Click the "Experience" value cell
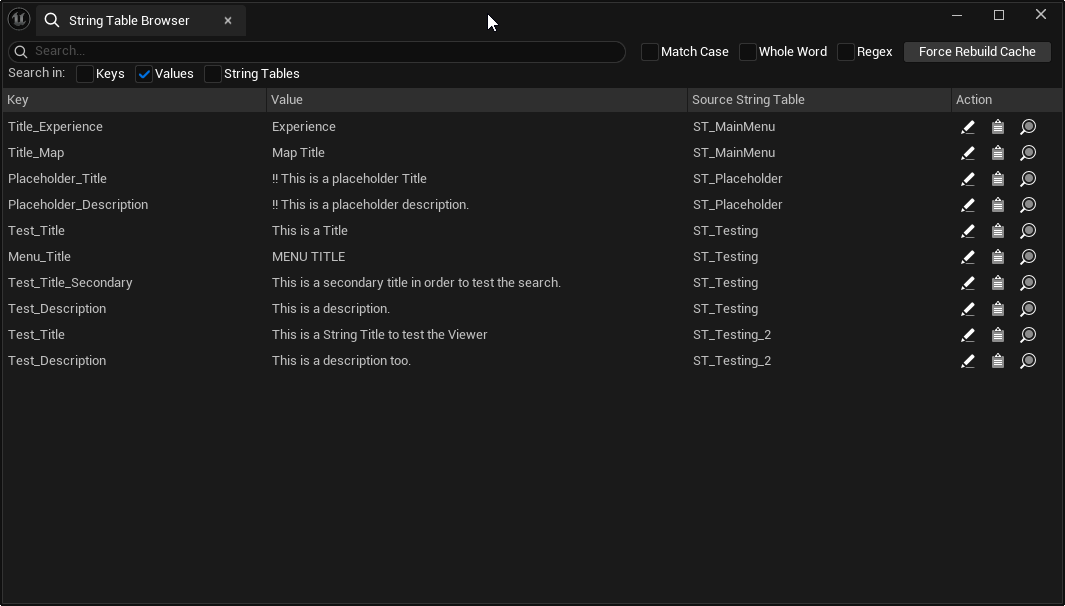The width and height of the screenshot is (1065, 606). (x=304, y=127)
